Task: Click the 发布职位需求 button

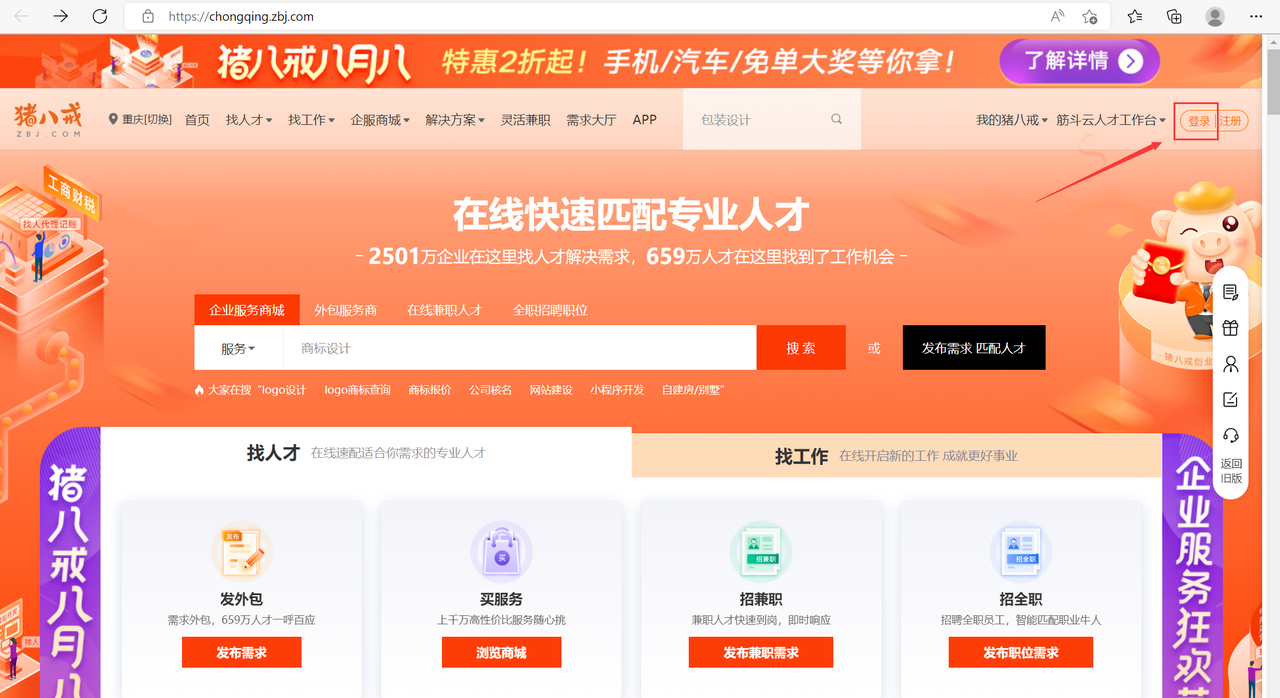Action: tap(1021, 653)
